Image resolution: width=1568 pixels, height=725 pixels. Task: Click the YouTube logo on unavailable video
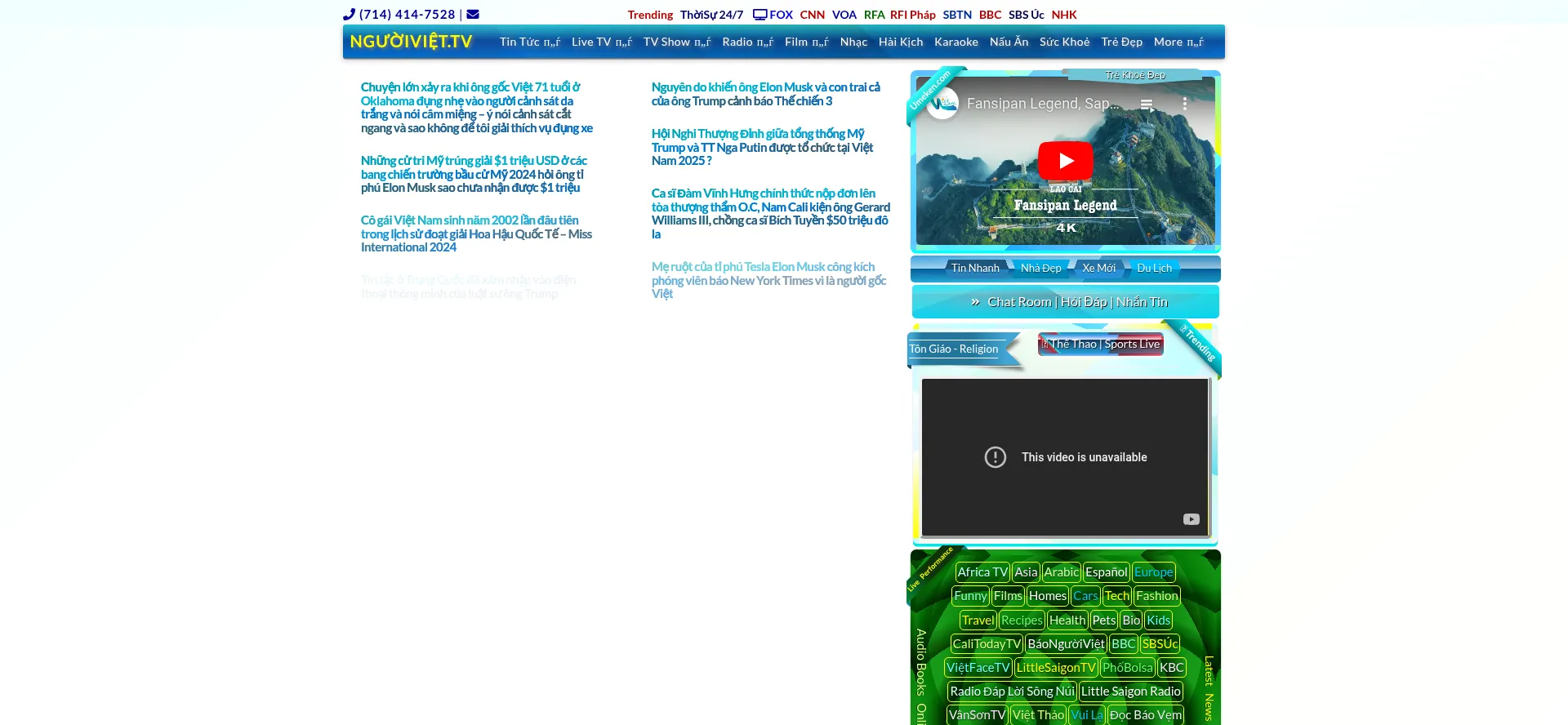click(1191, 519)
